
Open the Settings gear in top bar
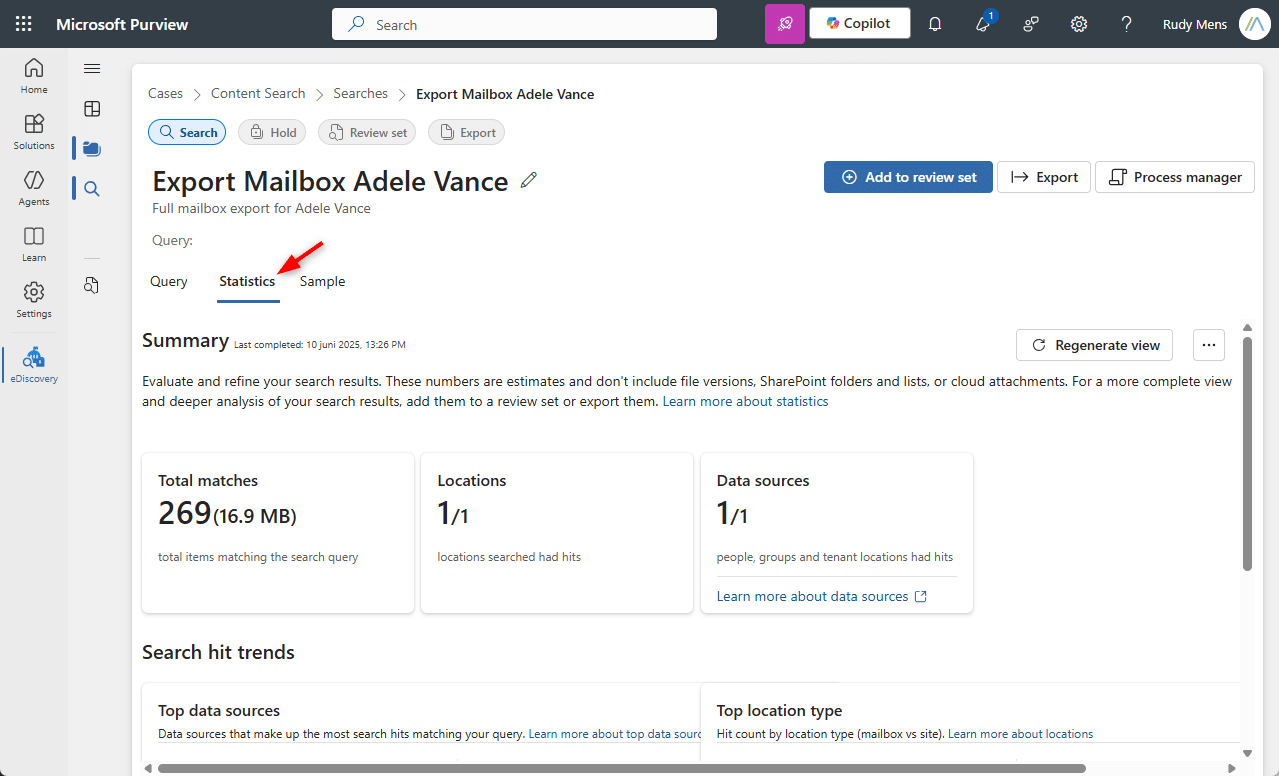[x=1079, y=24]
